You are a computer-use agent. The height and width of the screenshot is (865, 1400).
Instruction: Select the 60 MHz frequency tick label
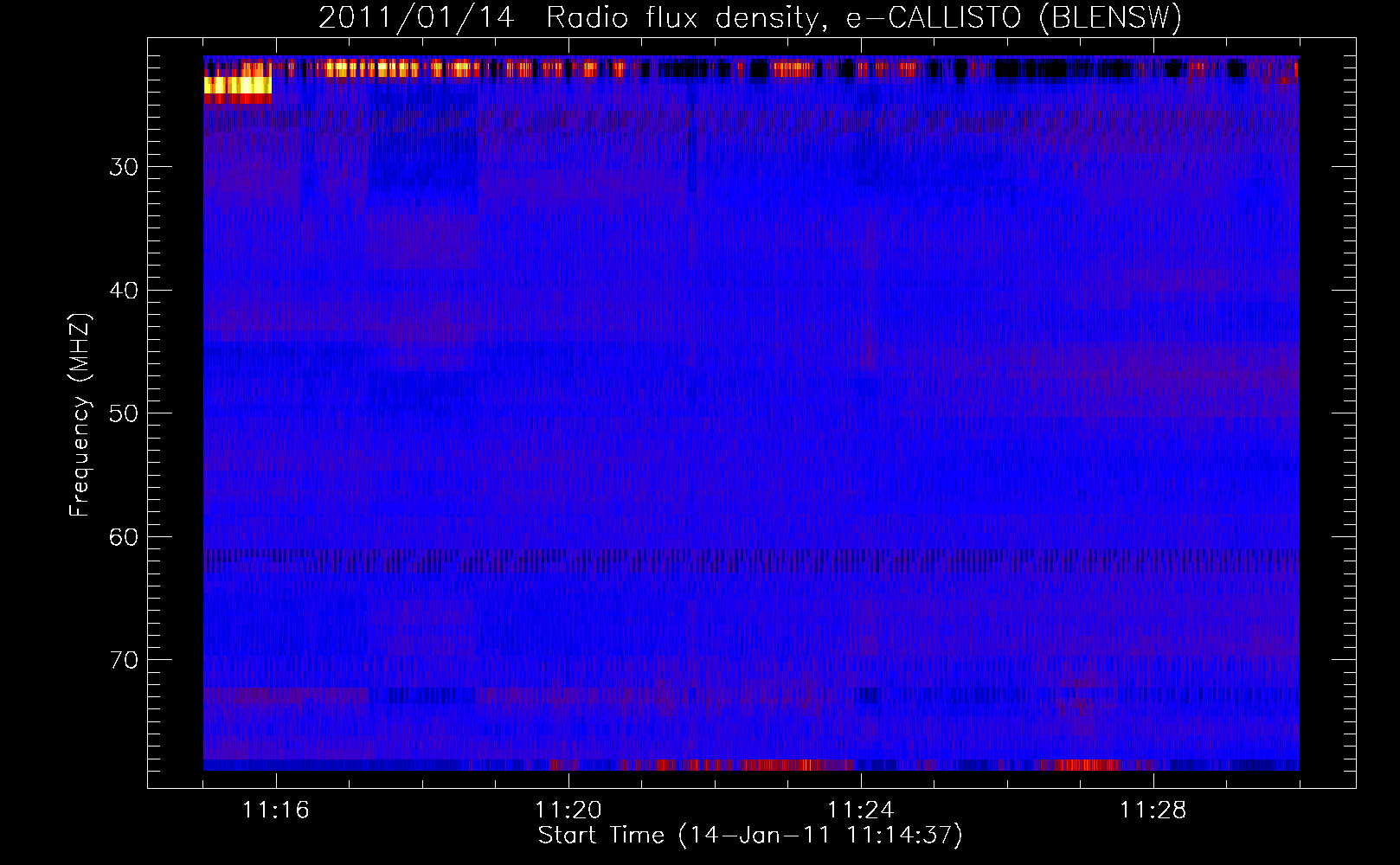coord(124,537)
